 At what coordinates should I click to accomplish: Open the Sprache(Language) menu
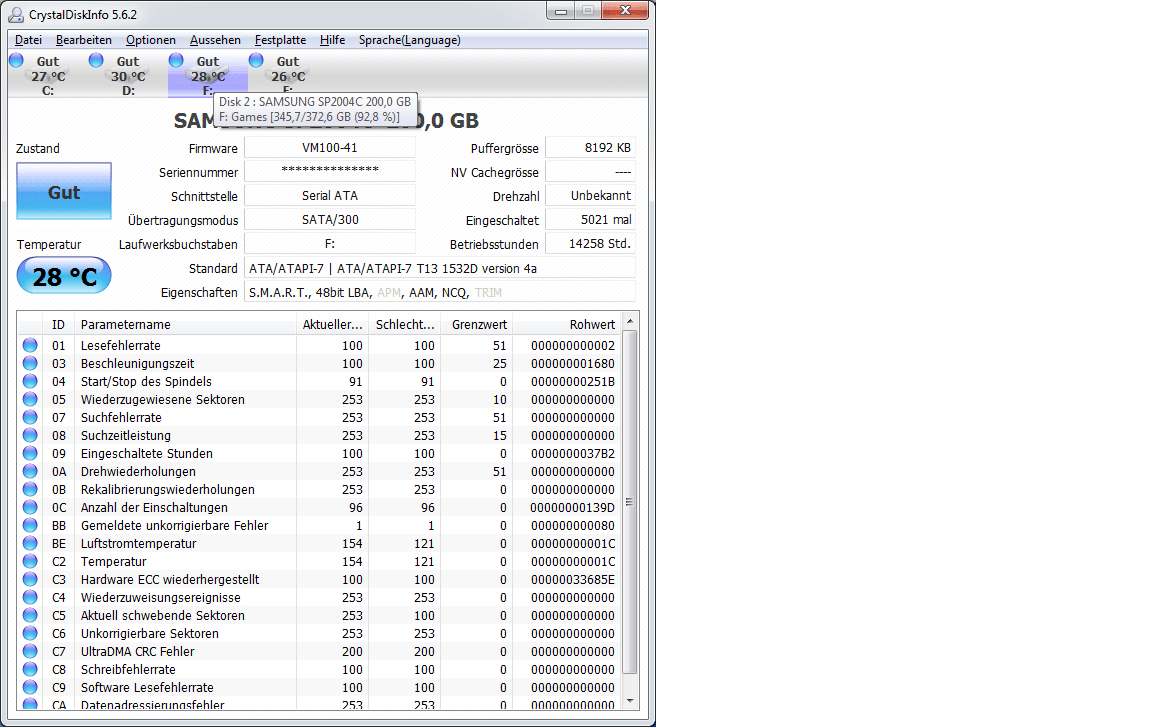pyautogui.click(x=409, y=40)
